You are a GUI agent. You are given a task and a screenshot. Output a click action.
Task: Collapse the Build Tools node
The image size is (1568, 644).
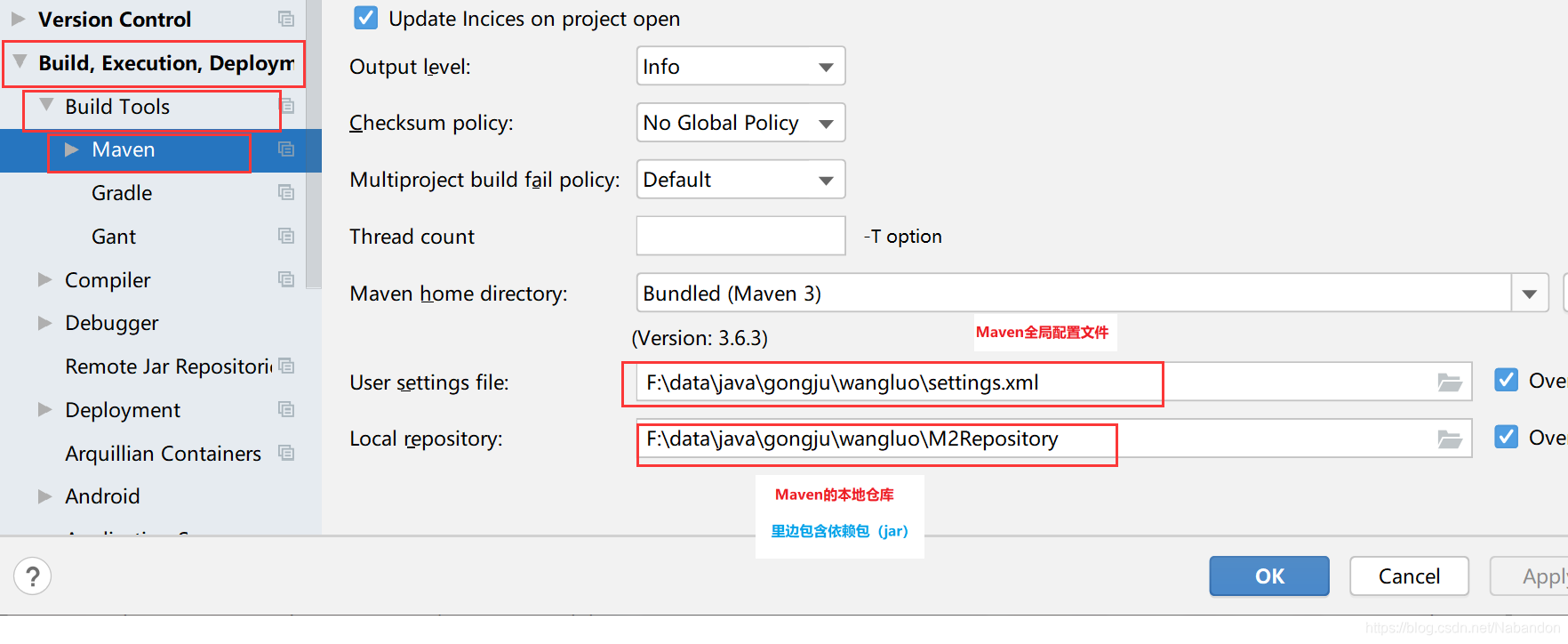click(46, 106)
